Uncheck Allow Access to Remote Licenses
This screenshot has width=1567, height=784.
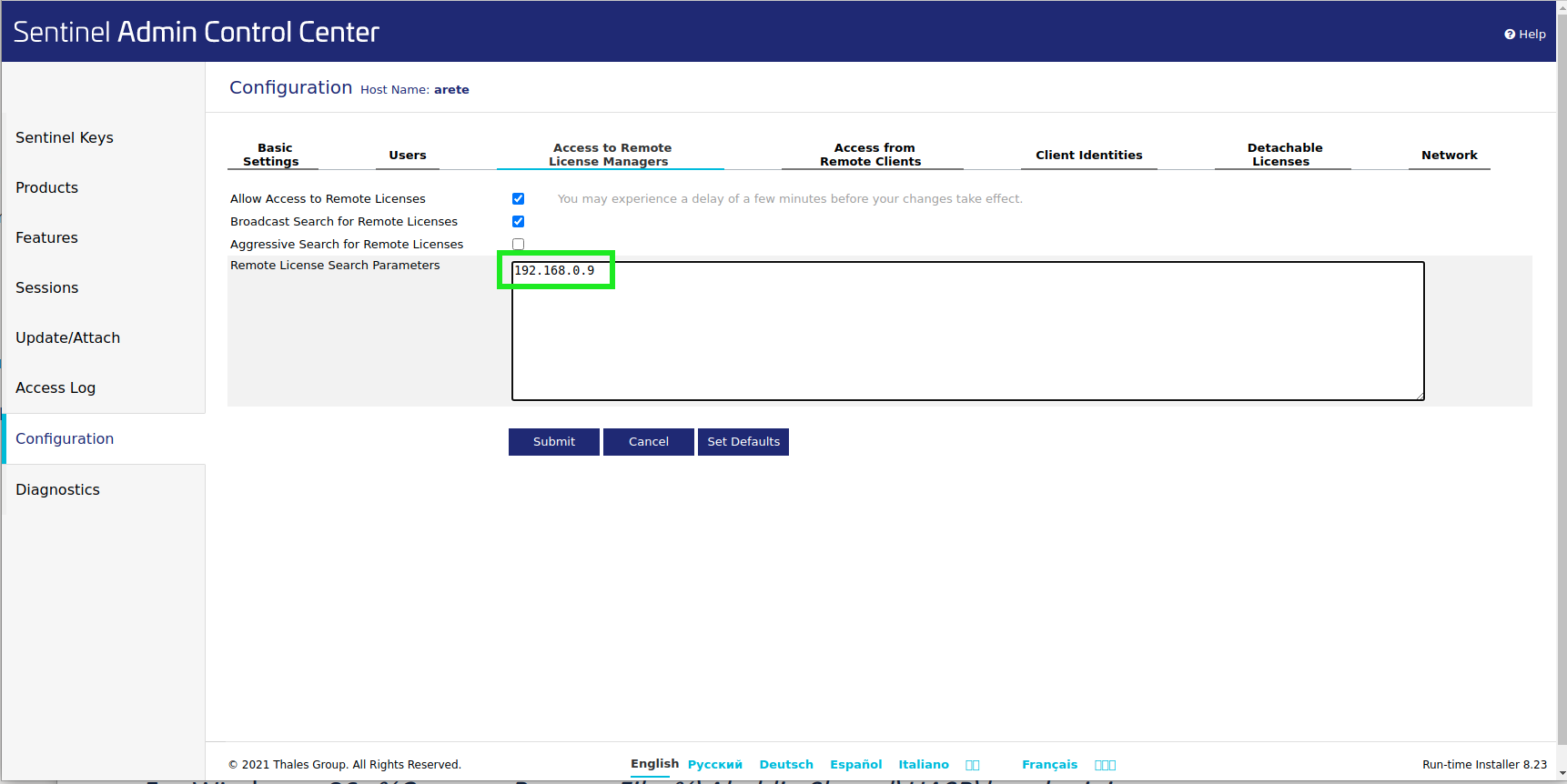(x=518, y=198)
